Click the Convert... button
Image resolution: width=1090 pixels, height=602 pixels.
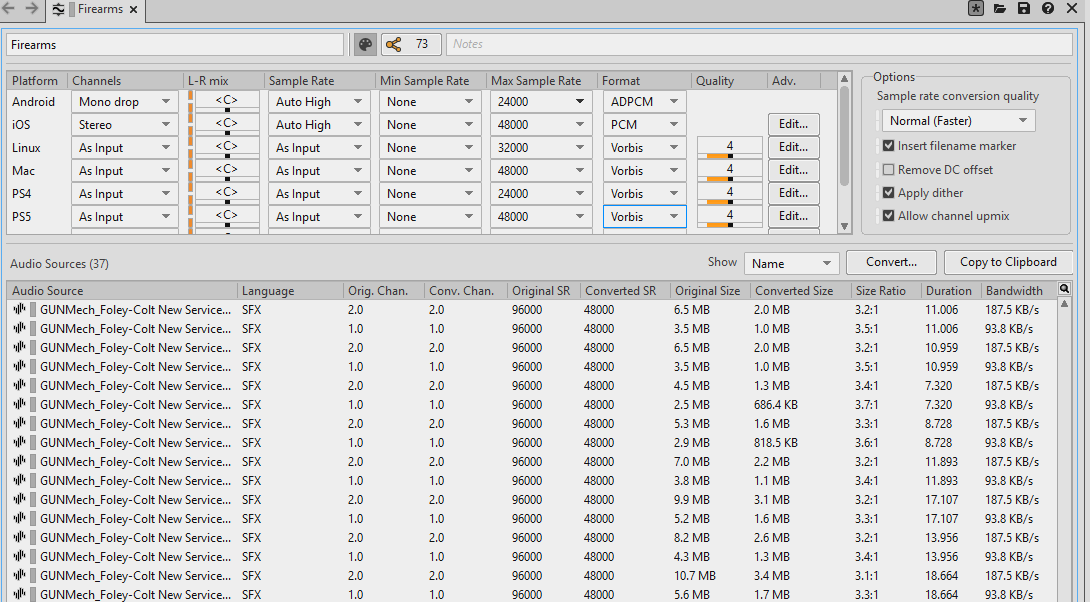point(891,262)
